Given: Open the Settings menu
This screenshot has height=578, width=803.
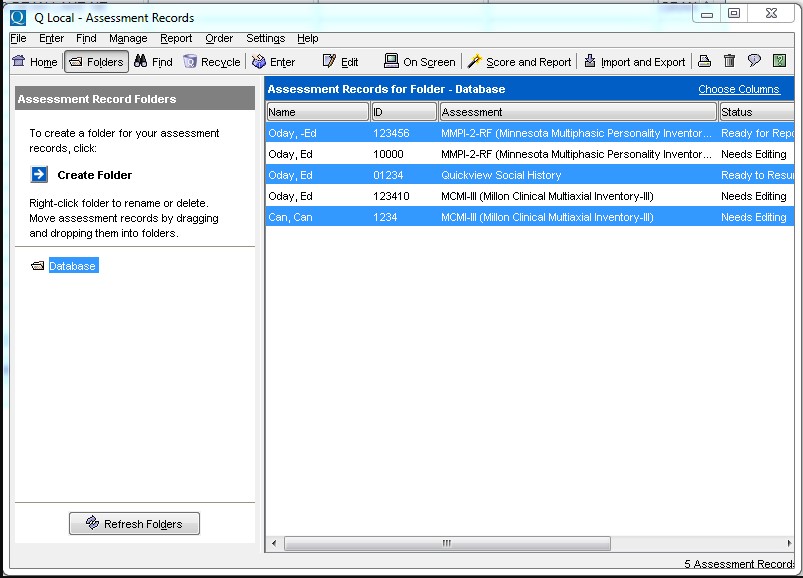Looking at the screenshot, I should click(265, 38).
